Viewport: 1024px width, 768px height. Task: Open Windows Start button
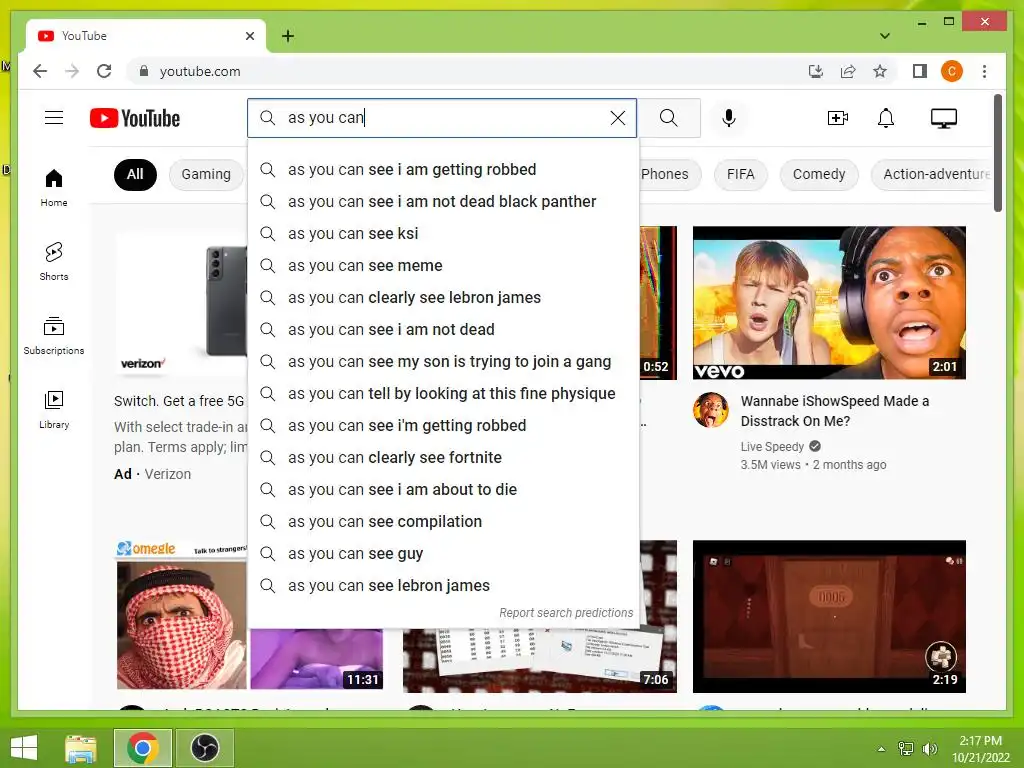coord(24,748)
